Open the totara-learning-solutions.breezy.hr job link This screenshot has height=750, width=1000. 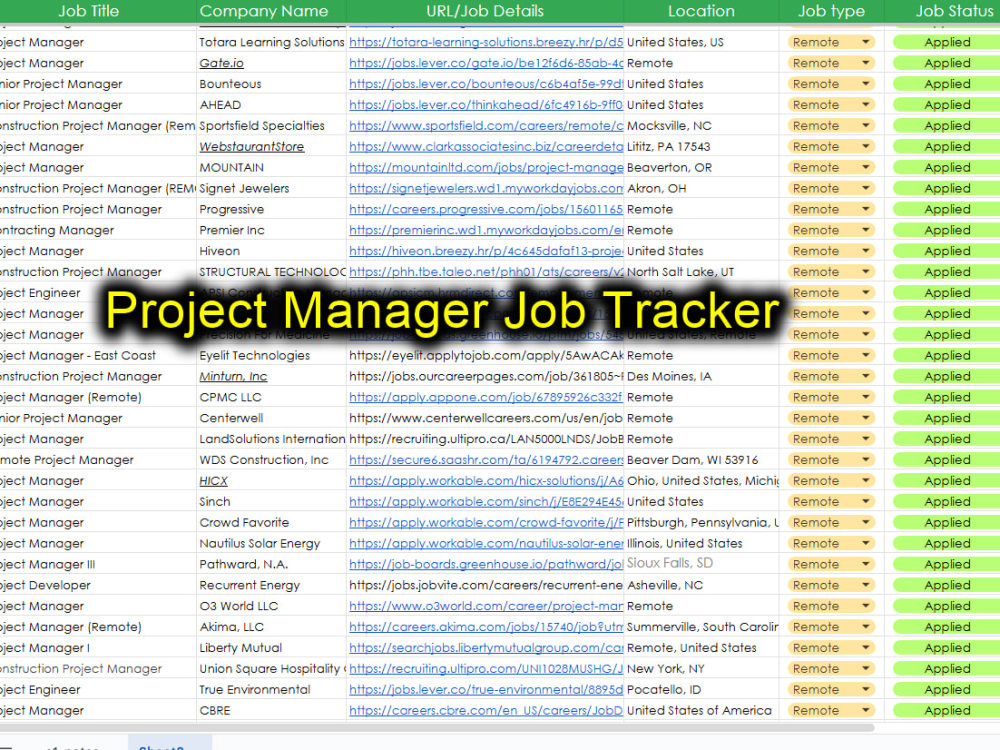486,42
